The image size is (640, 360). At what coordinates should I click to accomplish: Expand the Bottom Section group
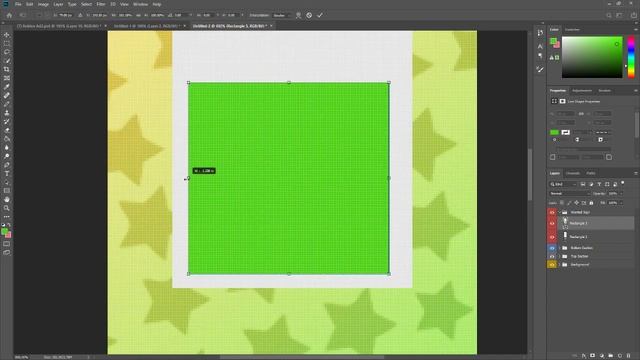(560, 248)
